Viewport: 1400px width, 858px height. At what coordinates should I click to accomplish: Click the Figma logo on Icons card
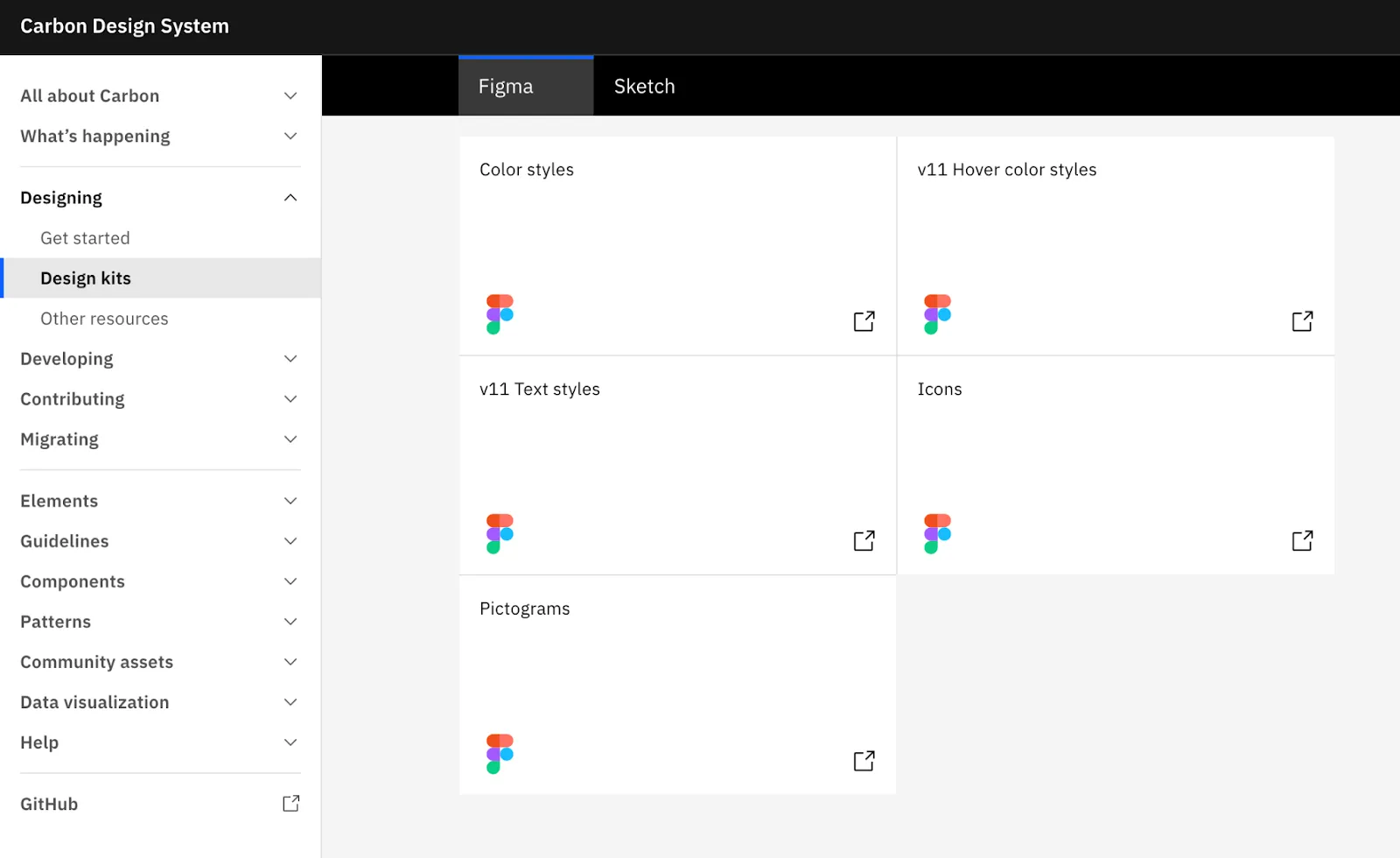pyautogui.click(x=937, y=534)
